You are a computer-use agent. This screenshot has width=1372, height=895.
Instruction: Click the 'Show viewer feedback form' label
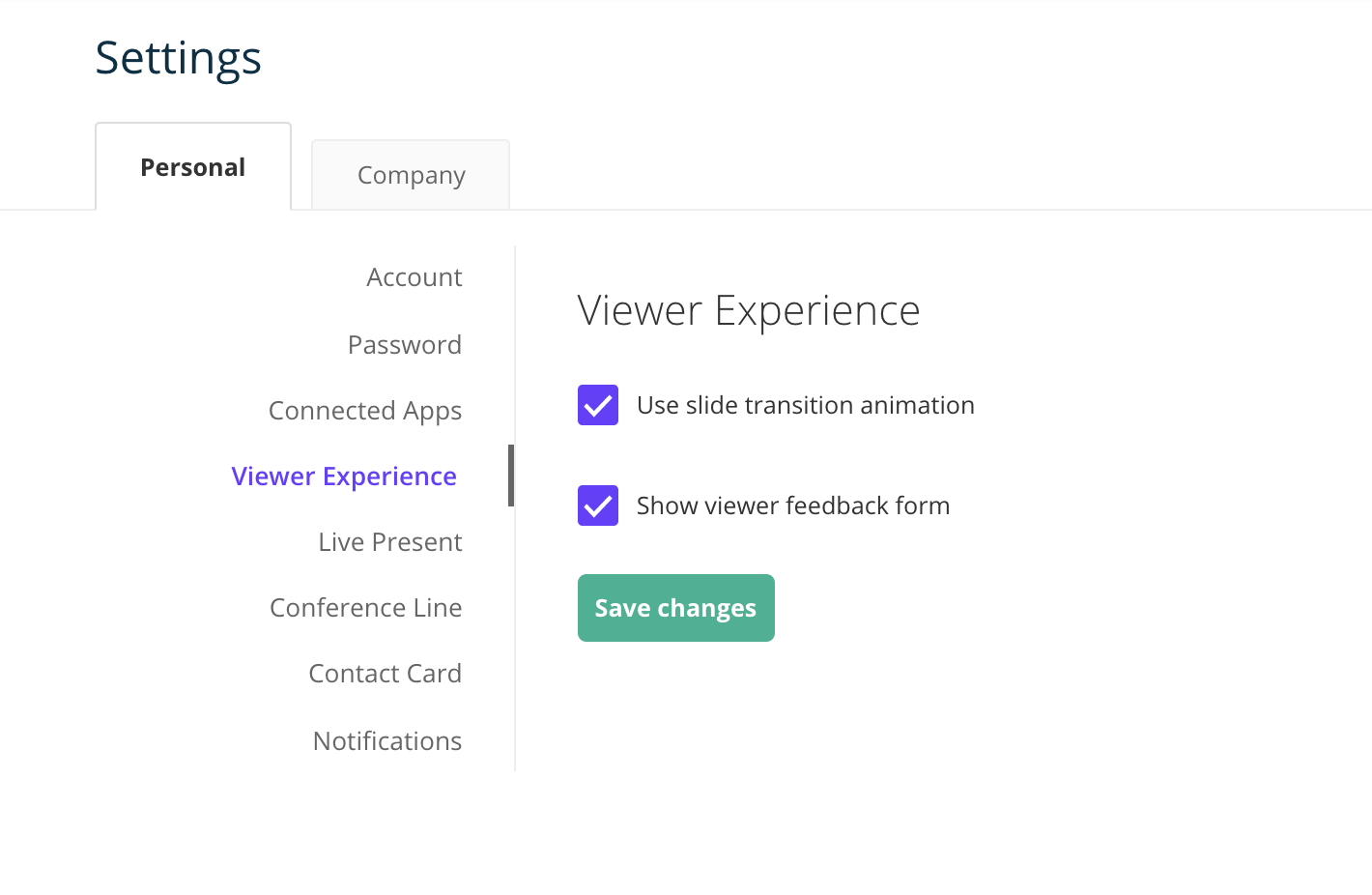coord(793,505)
